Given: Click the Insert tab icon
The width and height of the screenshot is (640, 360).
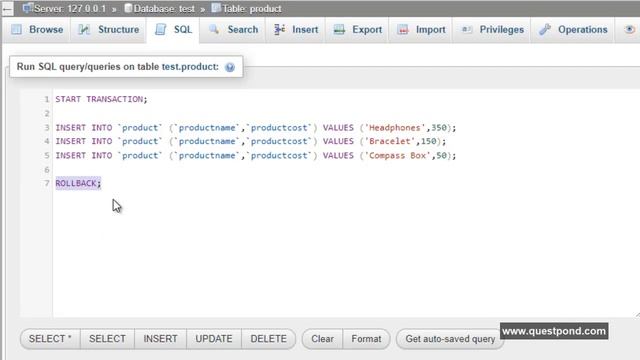Looking at the screenshot, I should pos(280,29).
